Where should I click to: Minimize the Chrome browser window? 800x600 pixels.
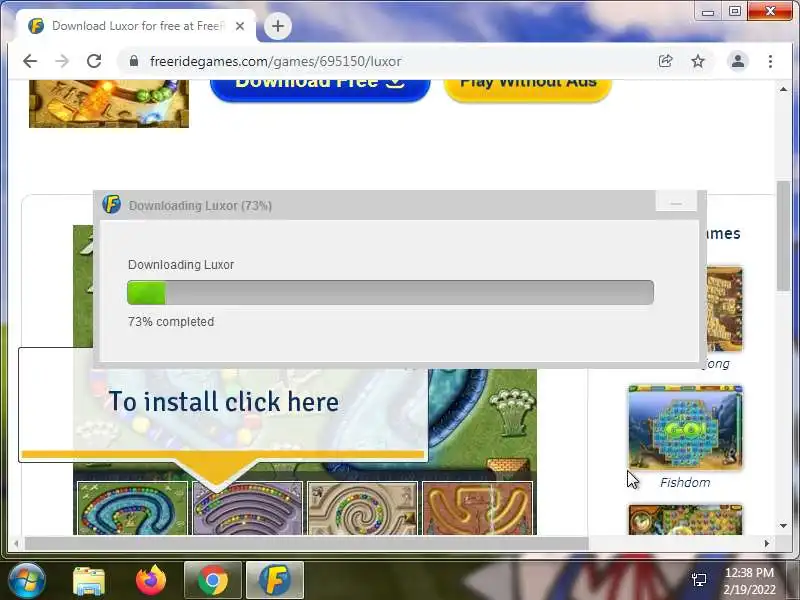[x=708, y=11]
